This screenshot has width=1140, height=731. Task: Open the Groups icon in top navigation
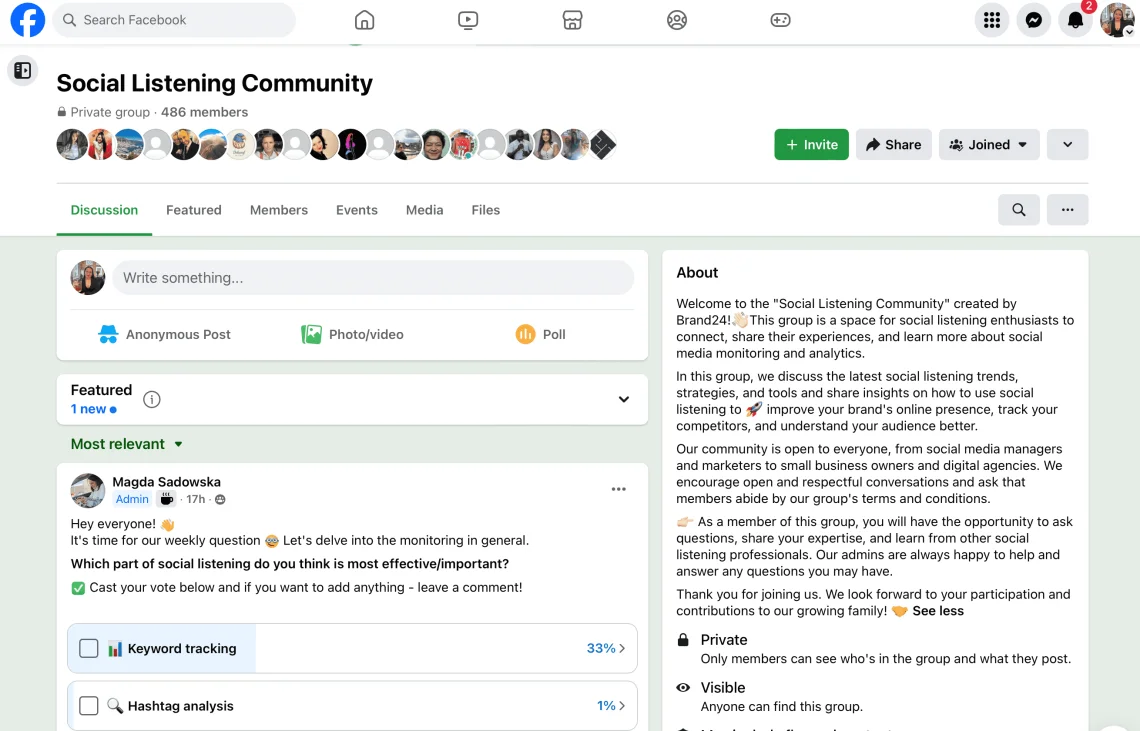[x=677, y=20]
